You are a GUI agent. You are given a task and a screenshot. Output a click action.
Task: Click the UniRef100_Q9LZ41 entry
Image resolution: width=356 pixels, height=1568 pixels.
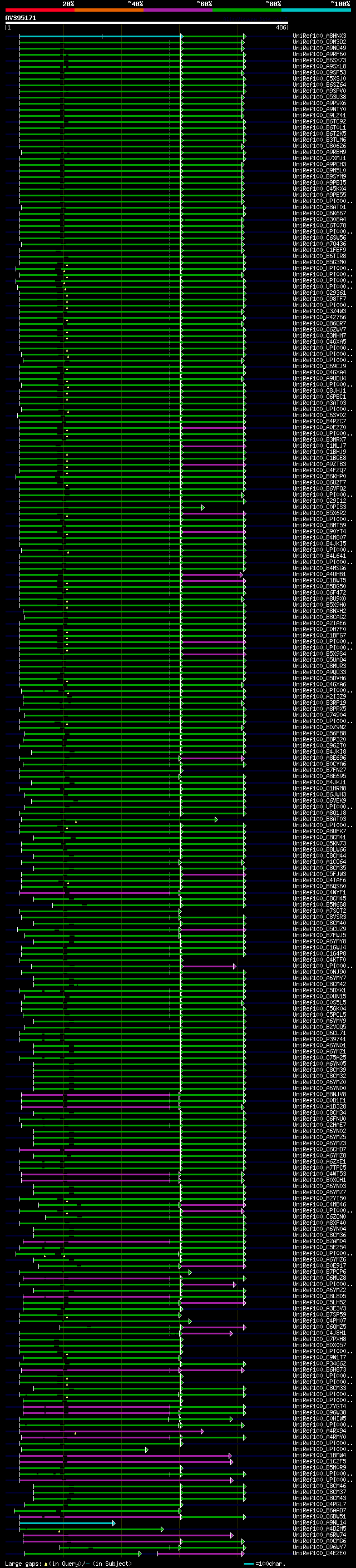[319, 116]
